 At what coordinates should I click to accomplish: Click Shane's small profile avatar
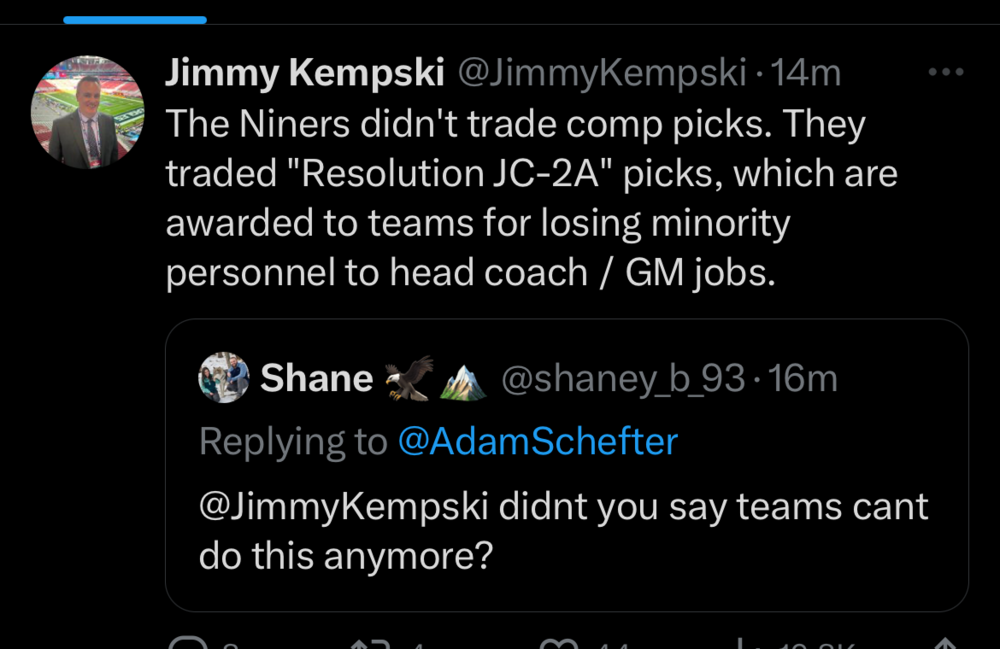point(224,378)
